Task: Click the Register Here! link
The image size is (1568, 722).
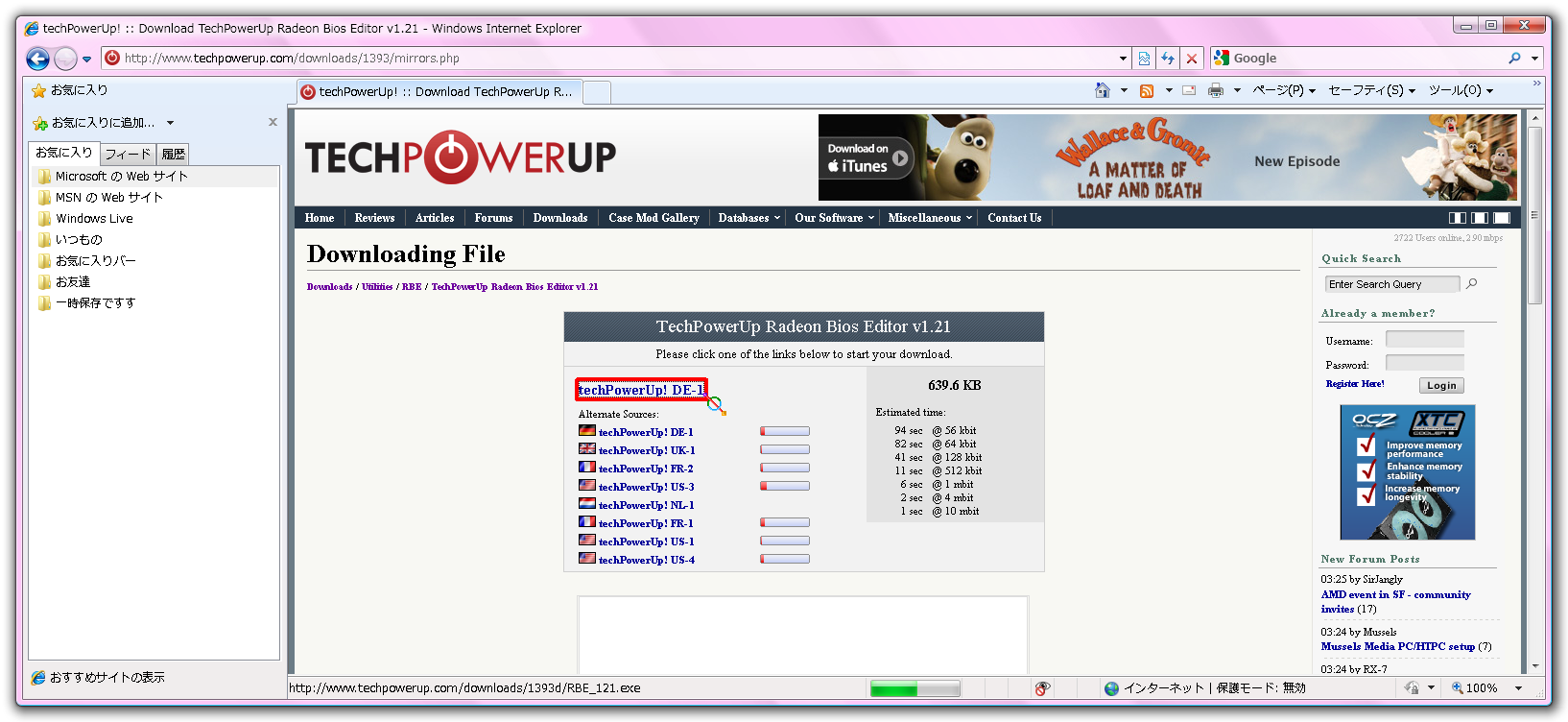Action: pyautogui.click(x=1355, y=384)
